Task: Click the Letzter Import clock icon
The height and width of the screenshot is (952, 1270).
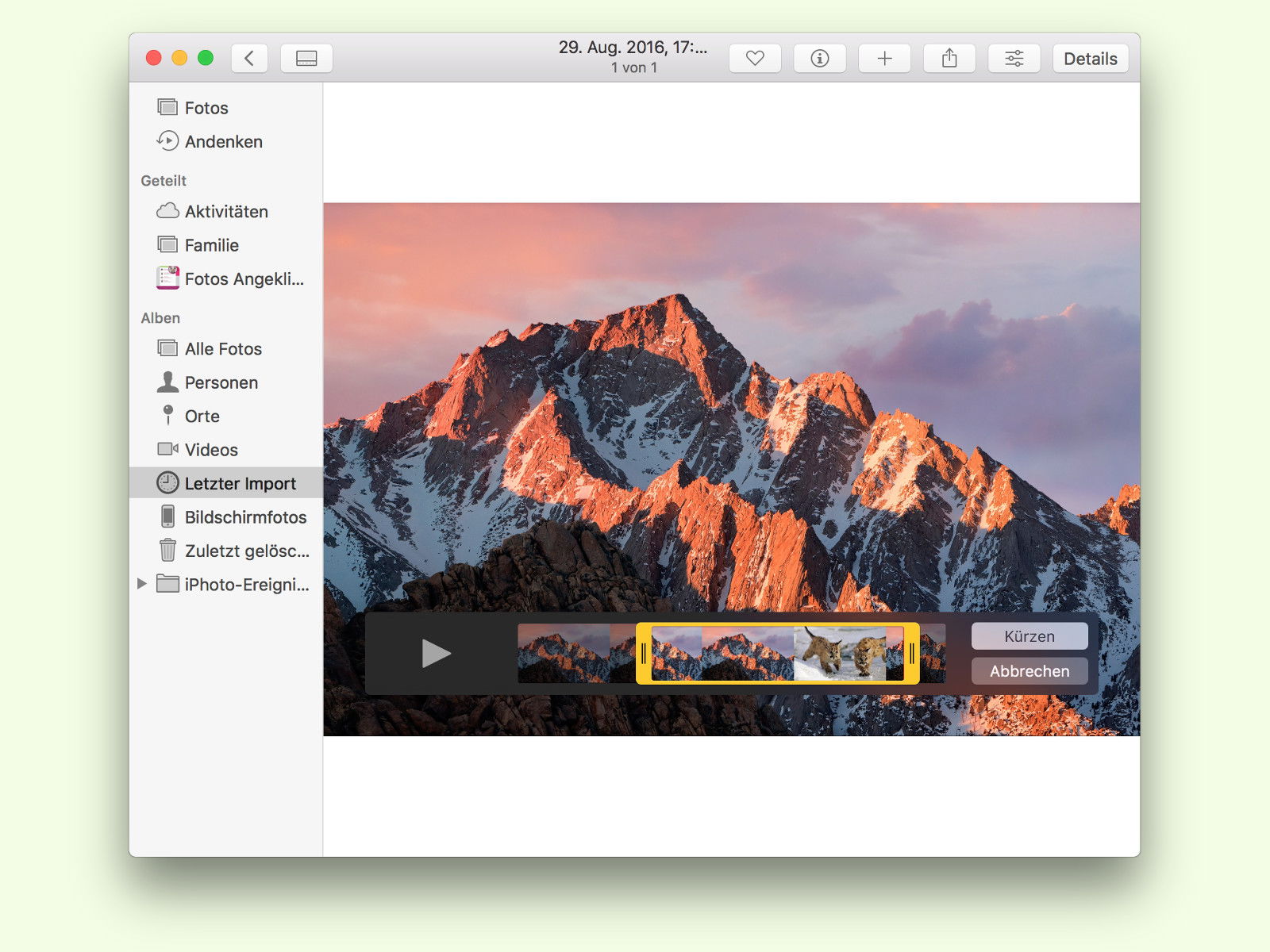Action: (167, 482)
